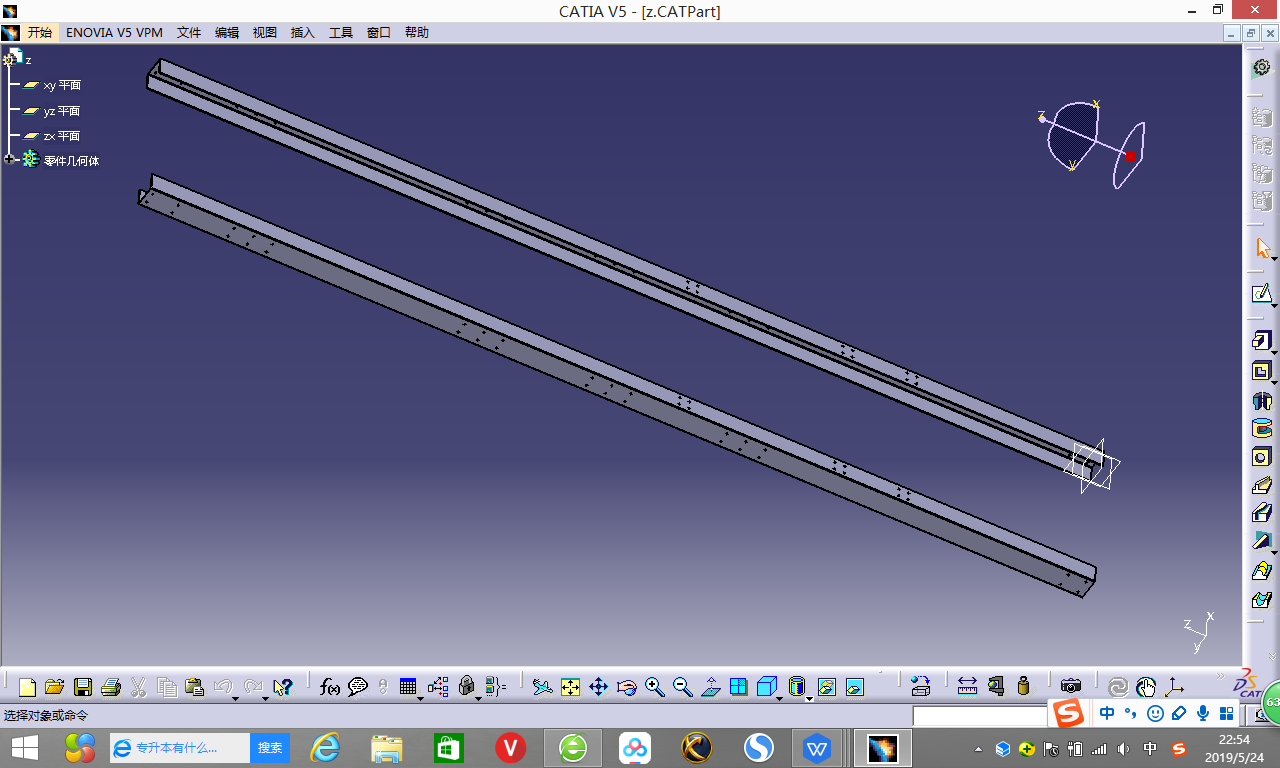The width and height of the screenshot is (1280, 768).
Task: Click the lock icon in bottom toolbar
Action: click(466, 687)
